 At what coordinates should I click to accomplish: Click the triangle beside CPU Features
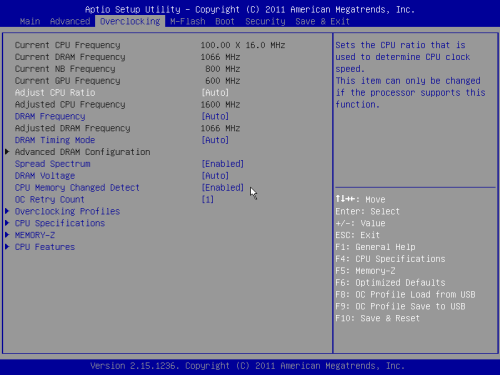point(7,247)
